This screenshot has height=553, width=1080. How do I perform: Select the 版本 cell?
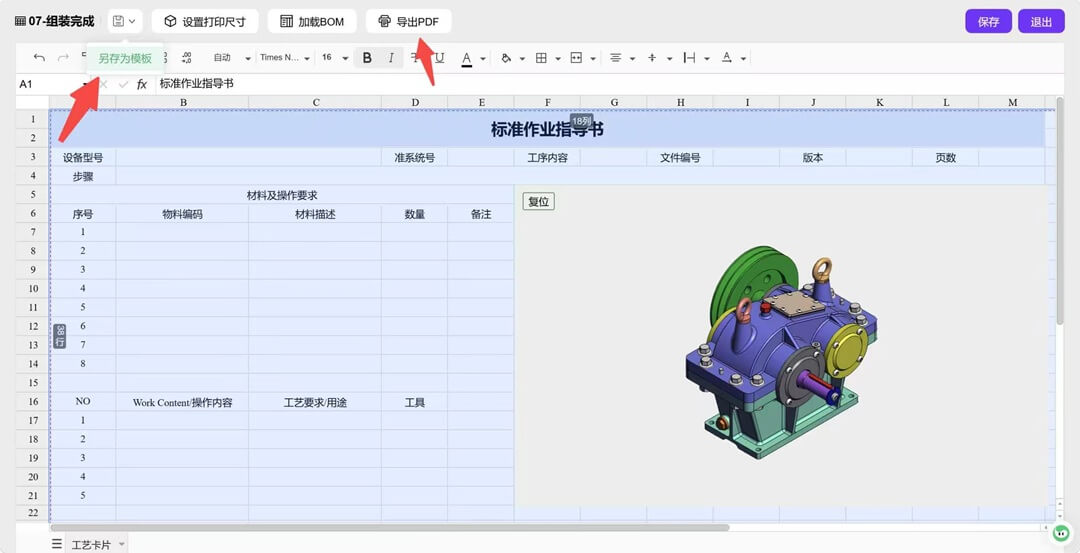tap(813, 158)
